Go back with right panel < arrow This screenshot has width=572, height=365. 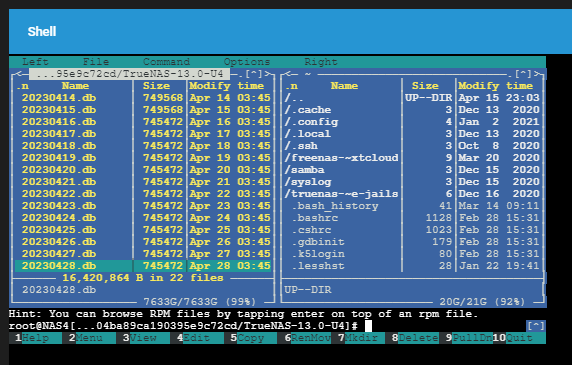coord(288,74)
